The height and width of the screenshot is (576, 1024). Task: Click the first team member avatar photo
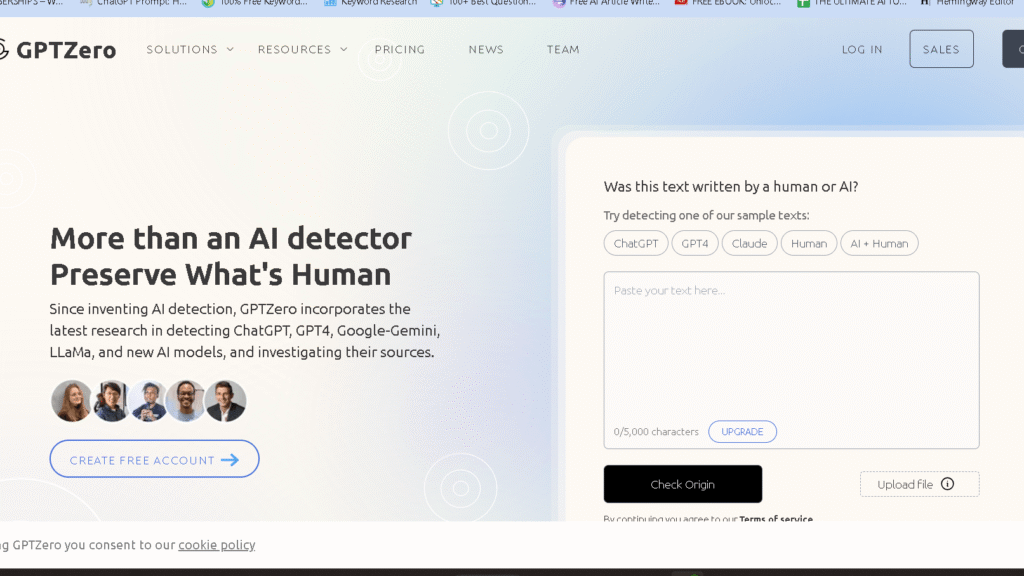coord(71,401)
